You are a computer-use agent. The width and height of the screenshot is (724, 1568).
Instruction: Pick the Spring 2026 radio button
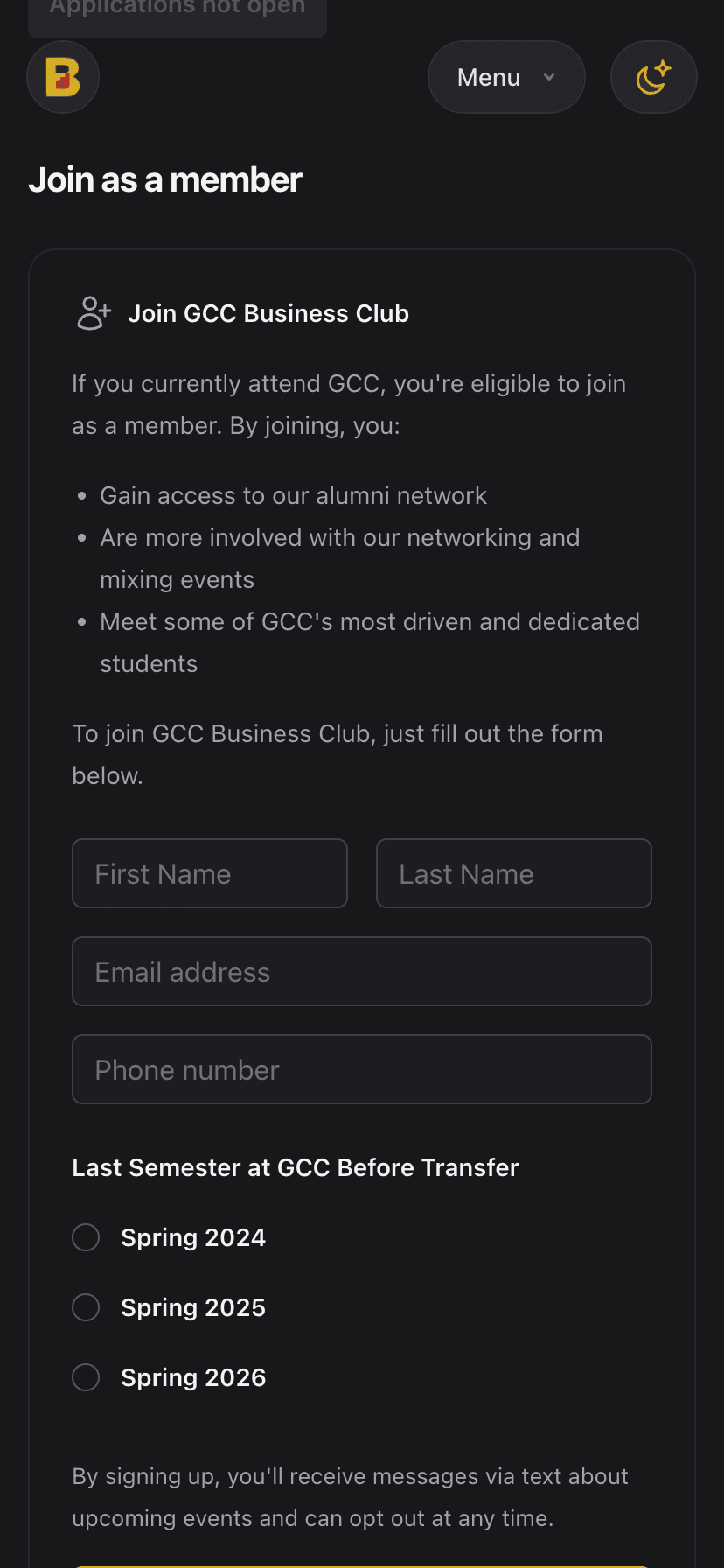point(86,1377)
